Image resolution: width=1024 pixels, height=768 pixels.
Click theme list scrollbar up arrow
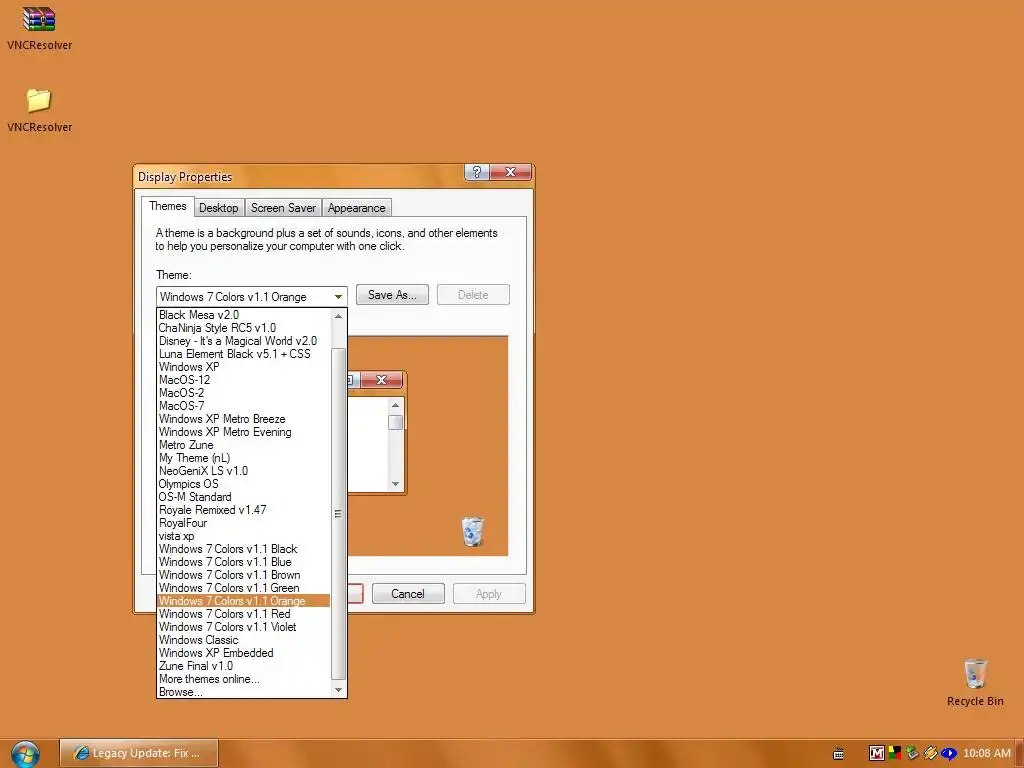(338, 316)
